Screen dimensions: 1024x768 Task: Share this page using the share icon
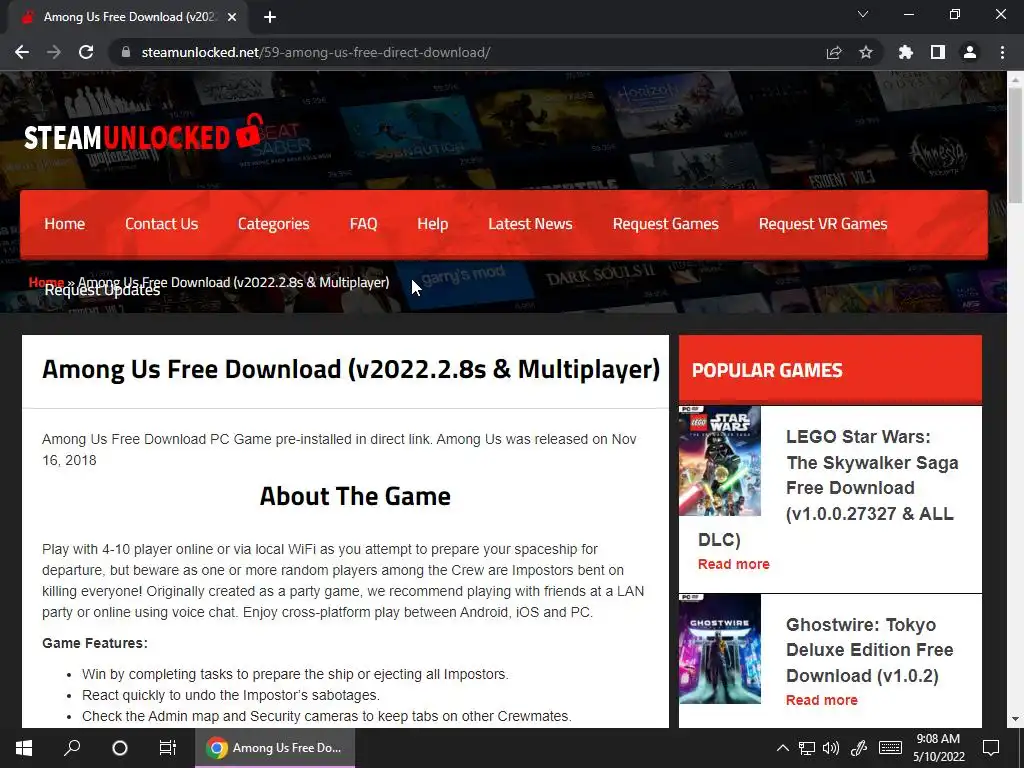click(x=834, y=52)
